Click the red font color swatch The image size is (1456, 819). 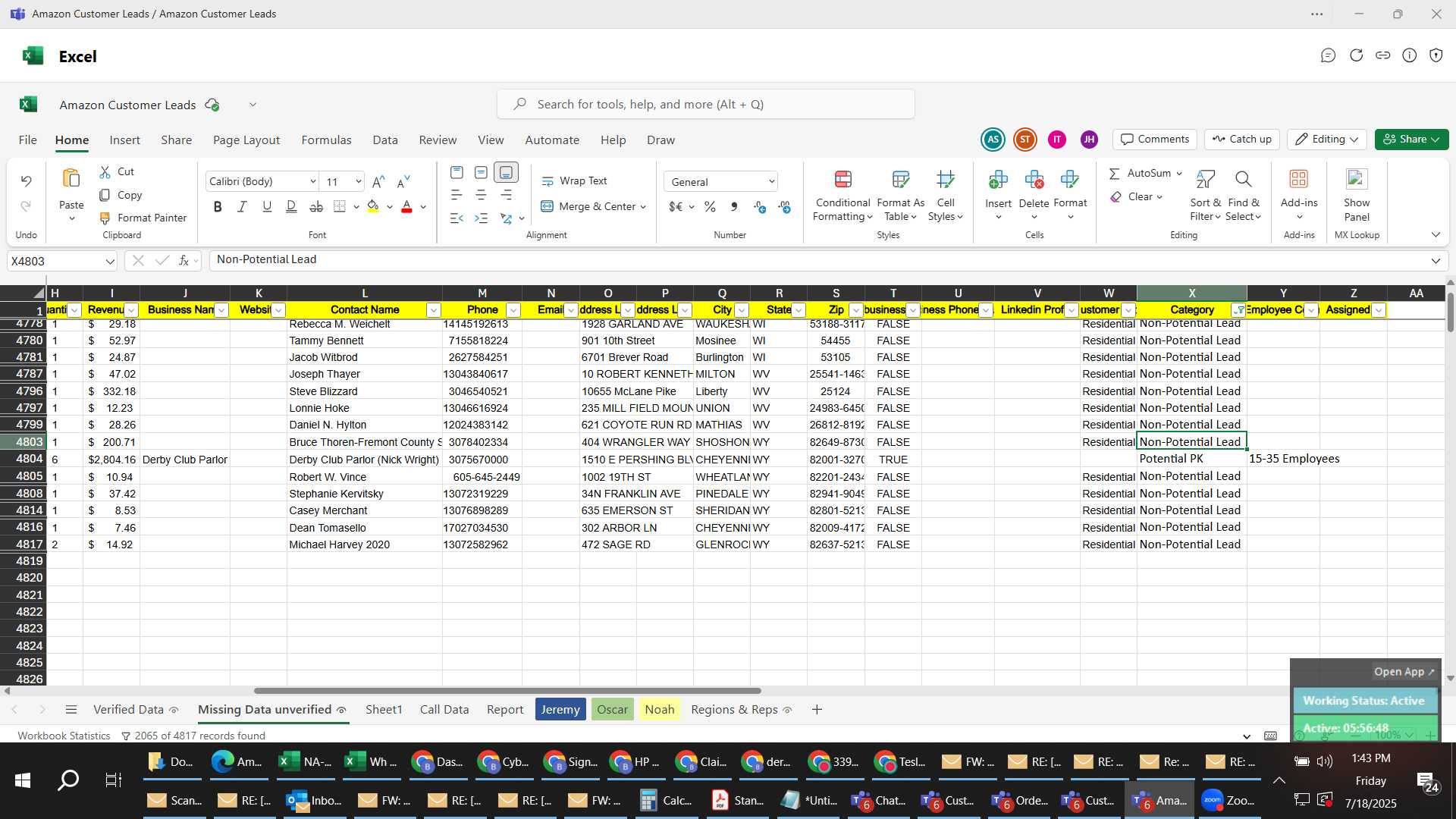(406, 207)
